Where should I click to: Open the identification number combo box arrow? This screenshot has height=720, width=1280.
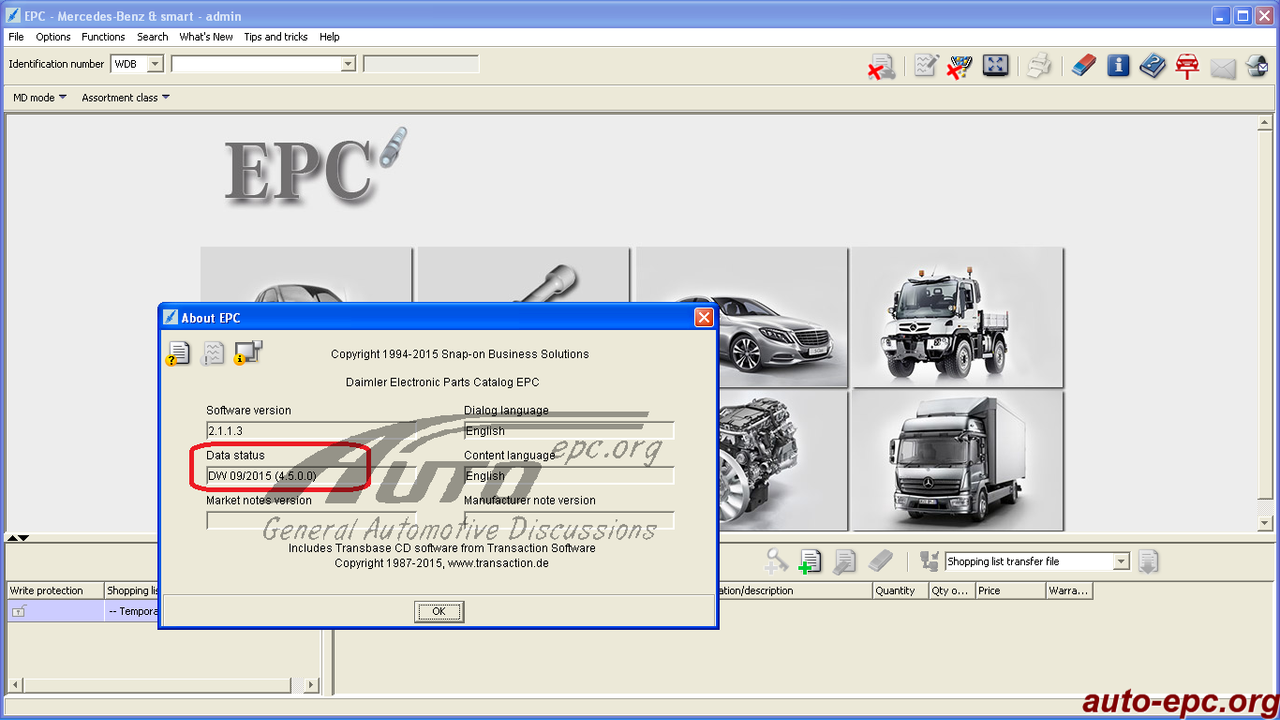point(348,64)
